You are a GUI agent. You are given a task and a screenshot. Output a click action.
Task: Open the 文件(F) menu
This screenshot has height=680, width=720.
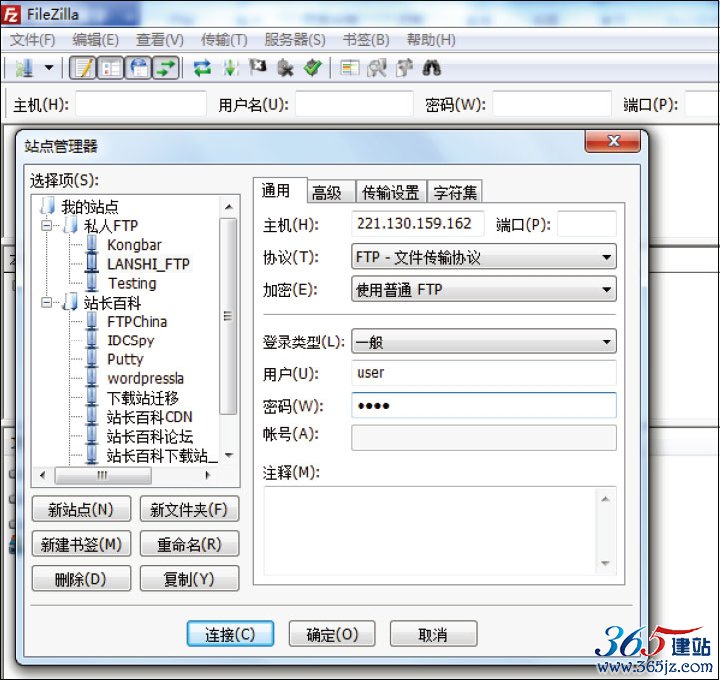[x=33, y=40]
